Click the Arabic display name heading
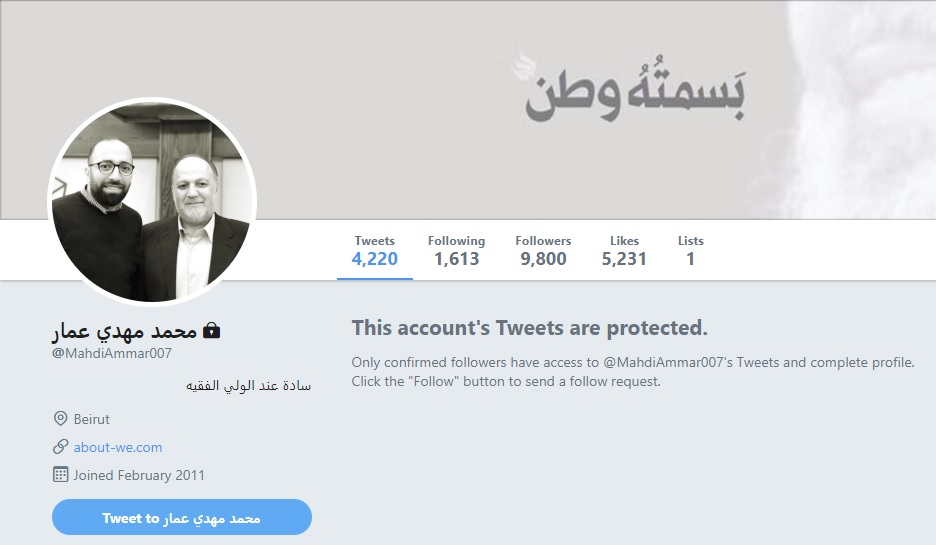 tap(124, 331)
